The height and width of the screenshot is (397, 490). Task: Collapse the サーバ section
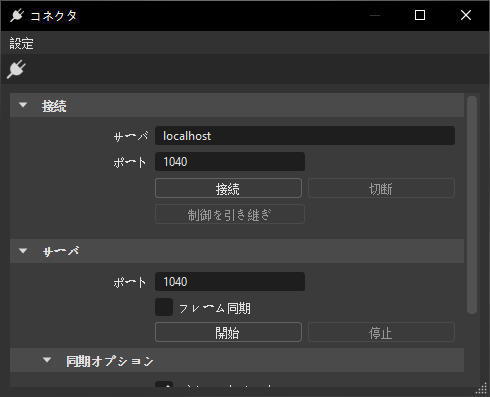pos(23,251)
